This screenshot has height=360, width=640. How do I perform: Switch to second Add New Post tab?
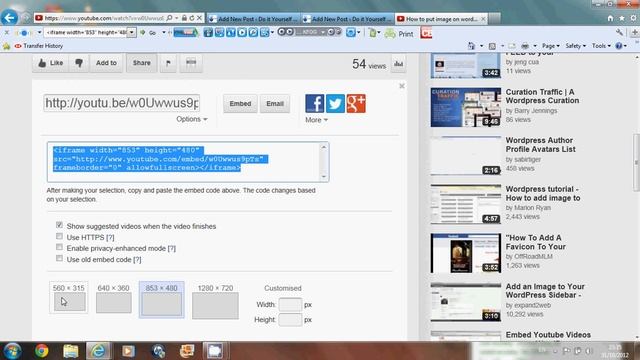(347, 19)
